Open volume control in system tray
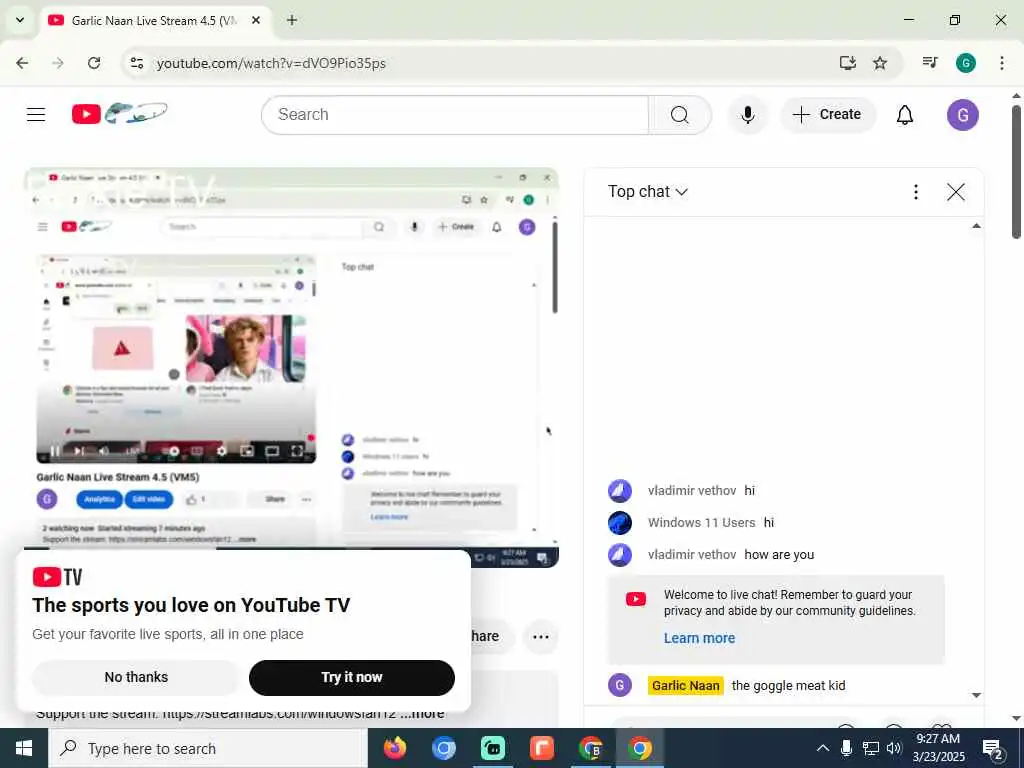Screen dimensions: 1024x768 (x=894, y=748)
